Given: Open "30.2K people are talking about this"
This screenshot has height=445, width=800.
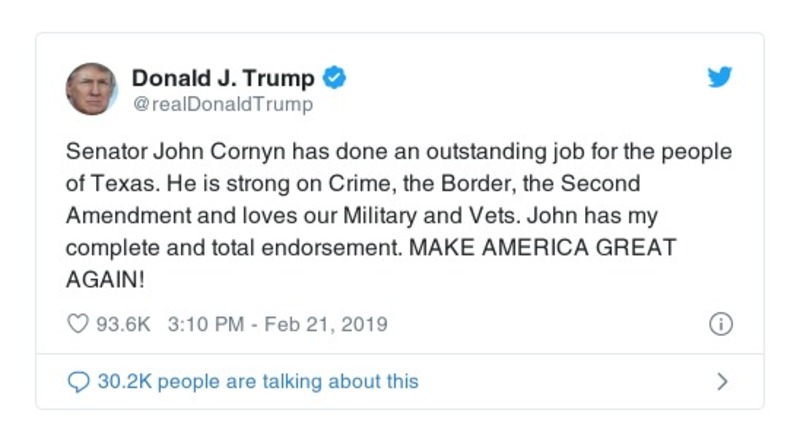Looking at the screenshot, I should (x=258, y=382).
